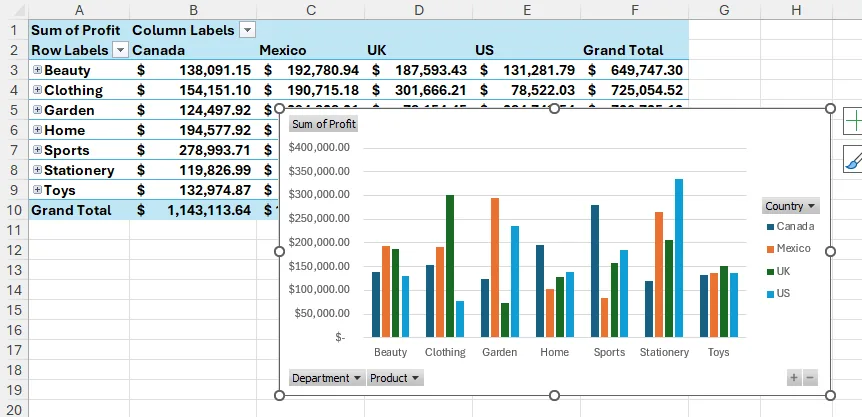Select cell with value 154,151.10

coord(193,90)
